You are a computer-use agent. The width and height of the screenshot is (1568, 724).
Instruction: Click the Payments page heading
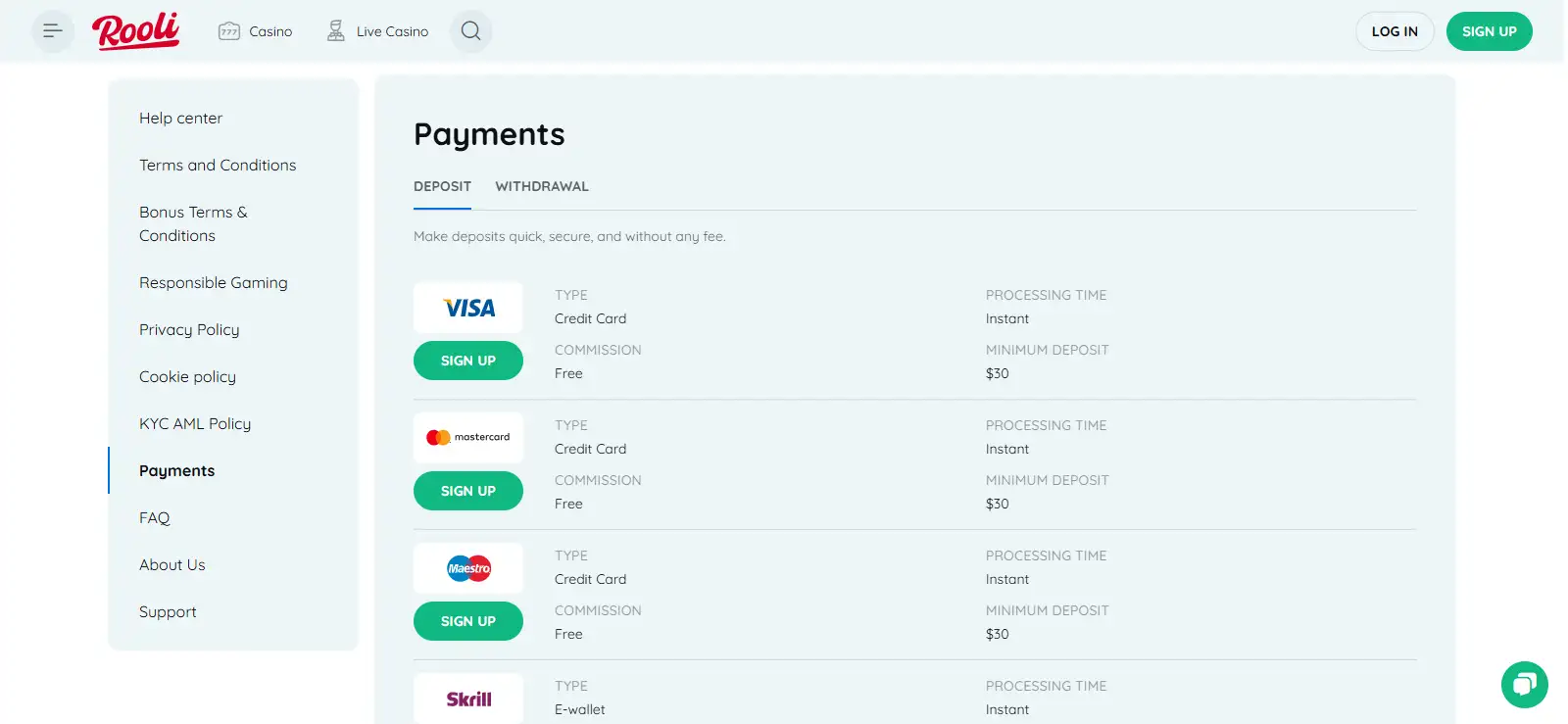point(489,134)
